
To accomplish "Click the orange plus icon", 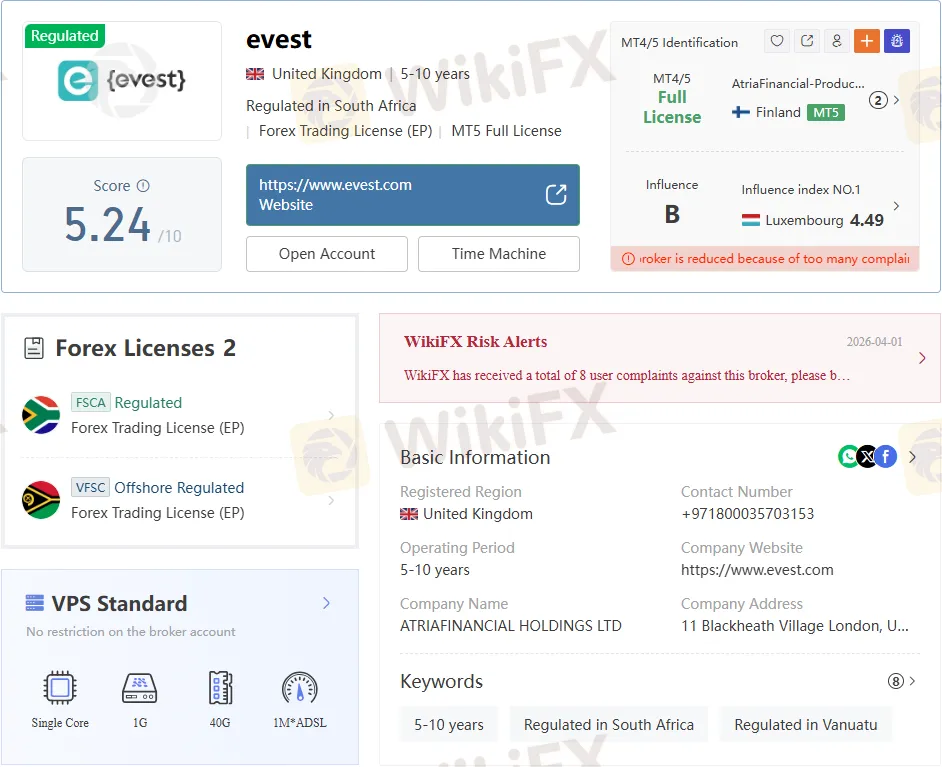I will (867, 41).
